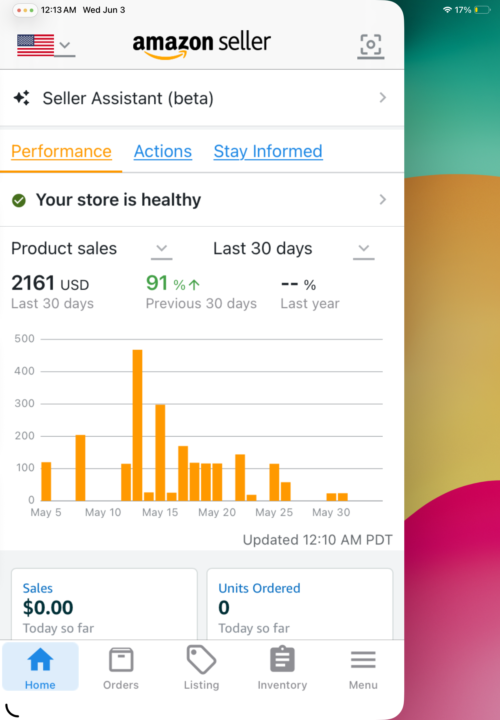
Task: Switch to the Stay Informed tab
Action: click(x=268, y=151)
